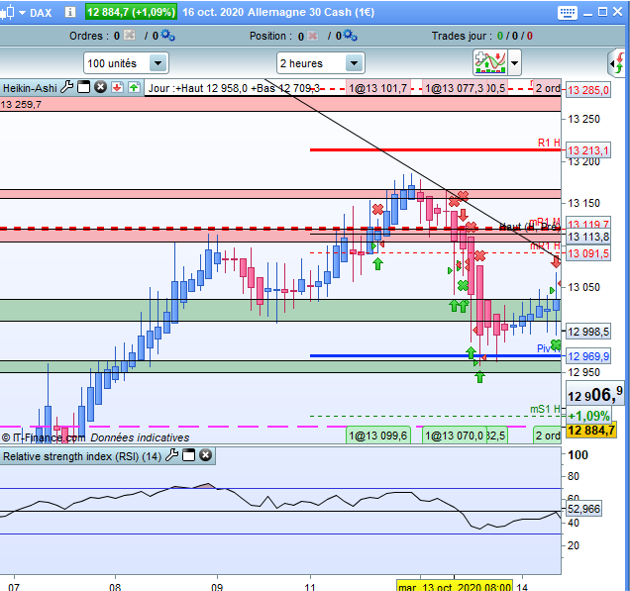Click the current price 12 906,9 box
This screenshot has width=630, height=591.
click(x=595, y=394)
